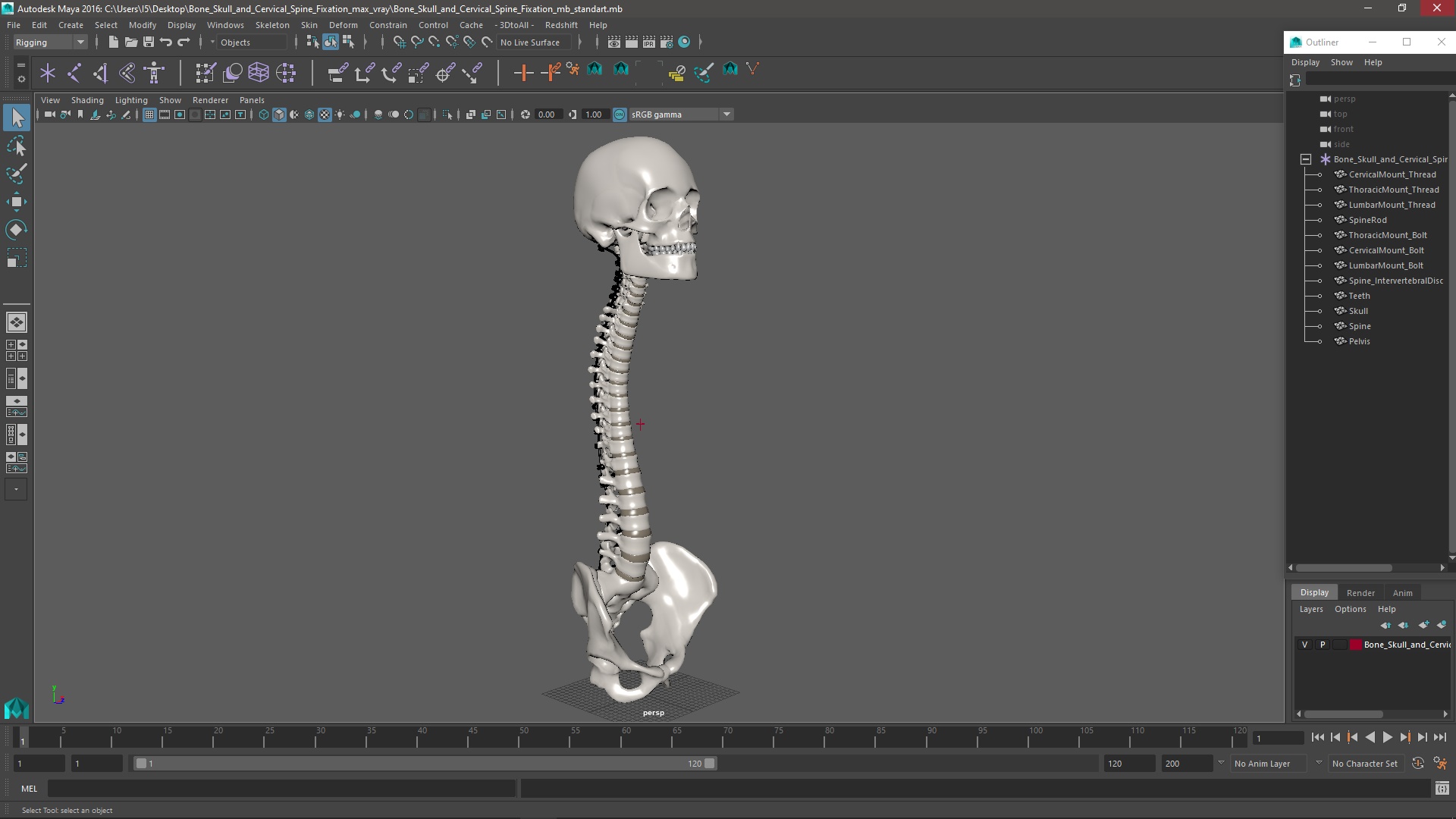Click the playback range slider bar
The height and width of the screenshot is (819, 1456).
pyautogui.click(x=425, y=764)
